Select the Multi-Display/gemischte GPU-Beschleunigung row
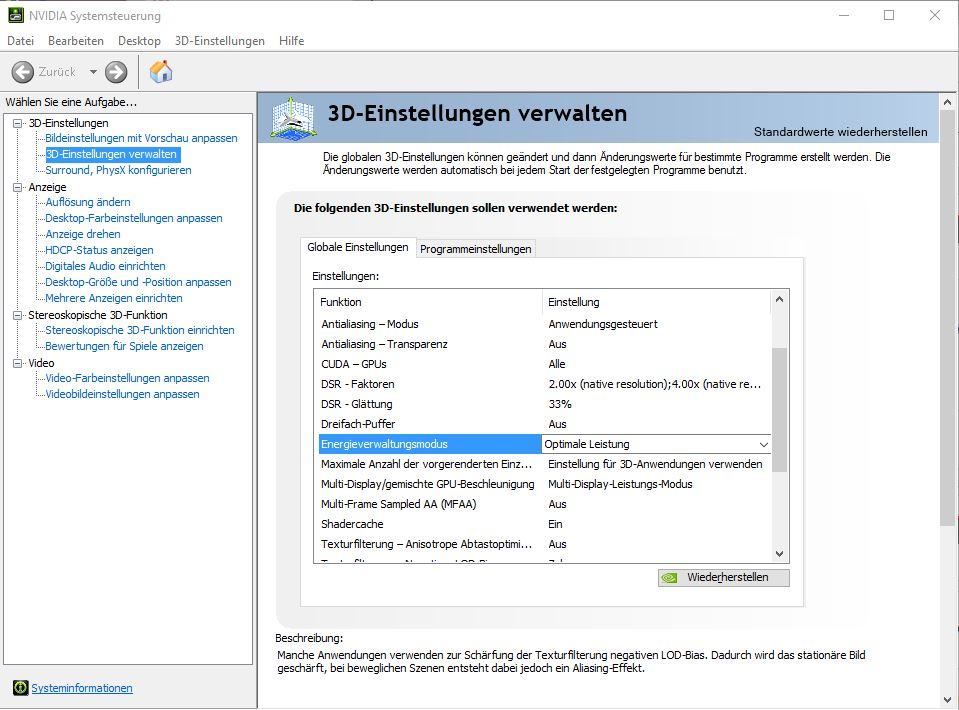 [x=544, y=484]
